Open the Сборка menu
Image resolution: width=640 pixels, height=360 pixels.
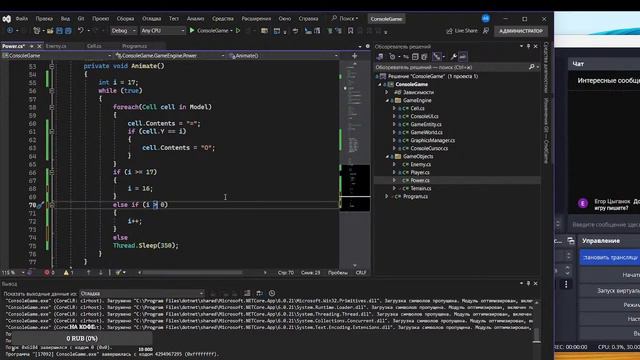click(125, 19)
